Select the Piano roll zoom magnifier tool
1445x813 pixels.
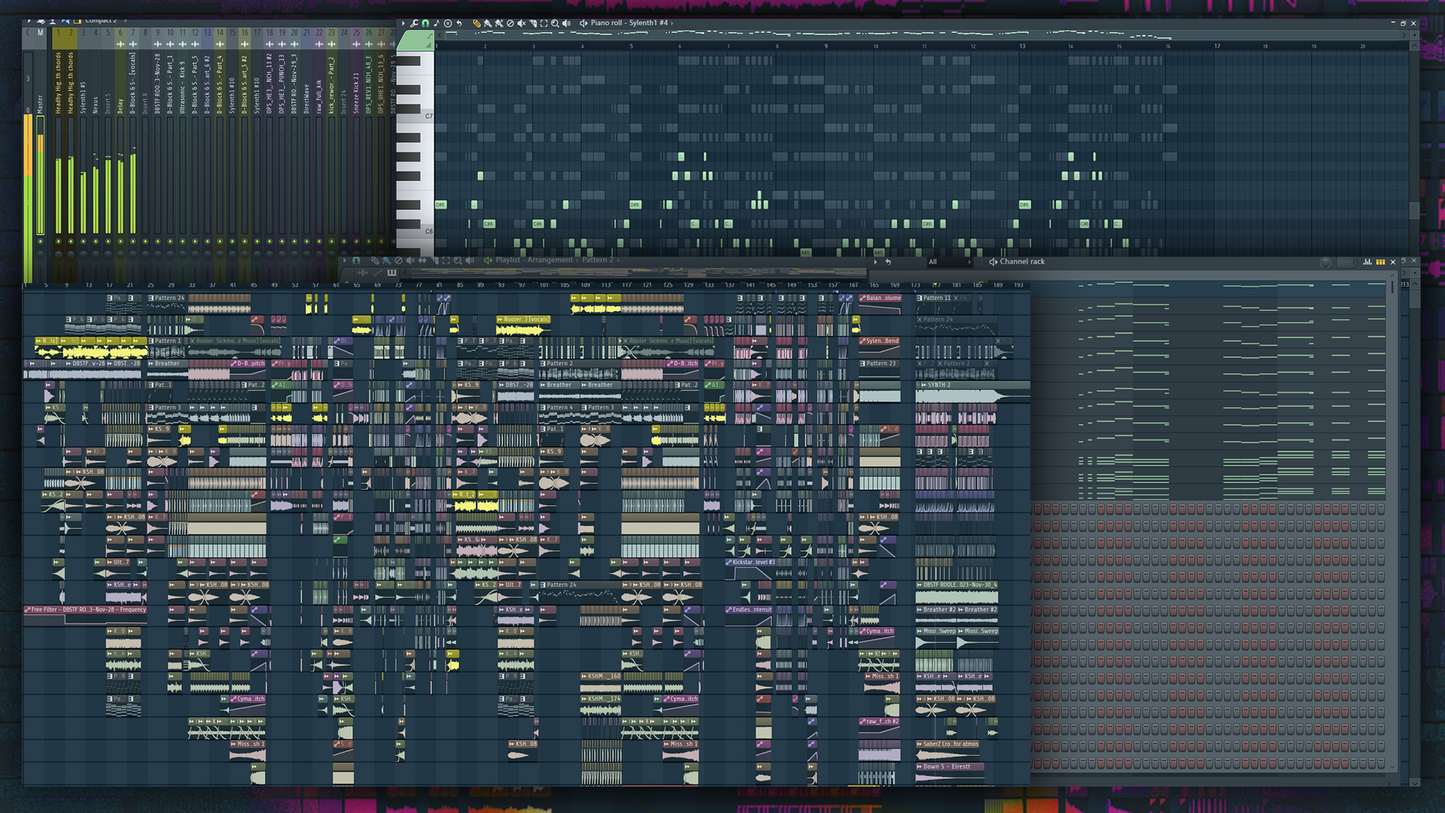pyautogui.click(x=555, y=23)
